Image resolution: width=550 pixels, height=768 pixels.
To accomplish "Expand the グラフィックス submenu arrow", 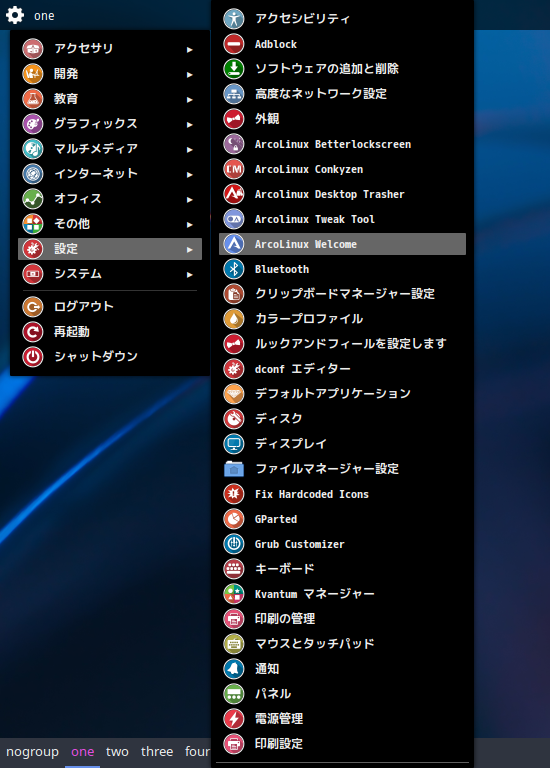I will [190, 124].
